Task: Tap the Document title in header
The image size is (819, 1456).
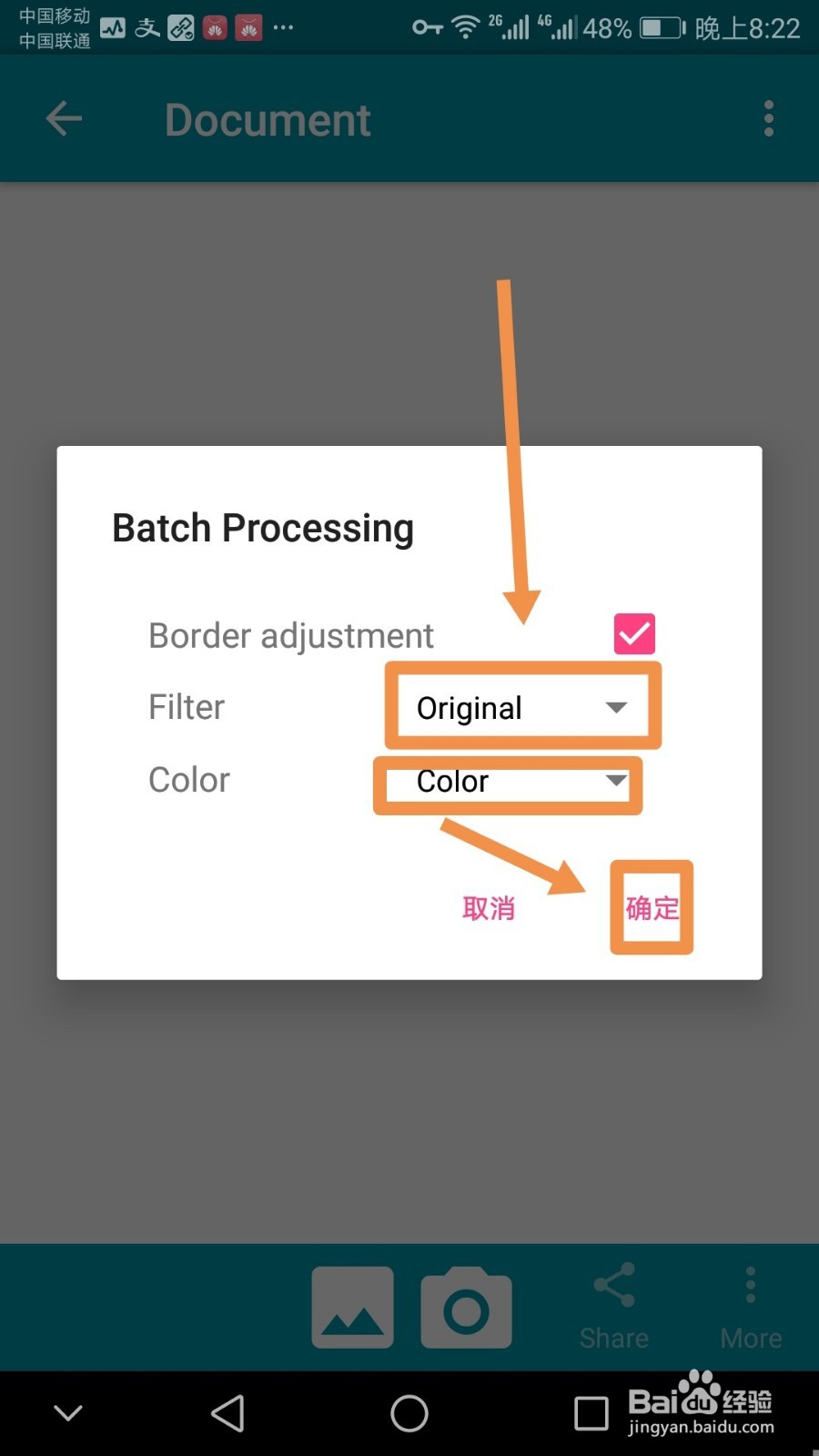Action: [268, 120]
